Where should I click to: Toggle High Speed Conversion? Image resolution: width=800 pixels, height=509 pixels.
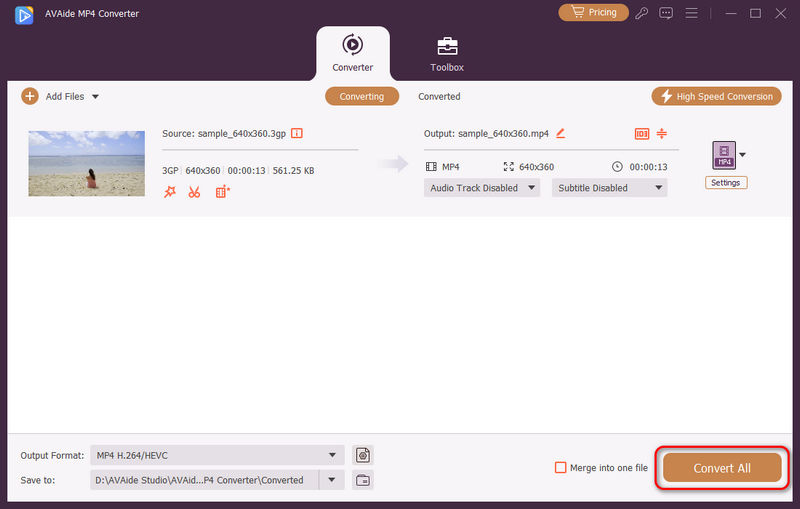coord(716,96)
